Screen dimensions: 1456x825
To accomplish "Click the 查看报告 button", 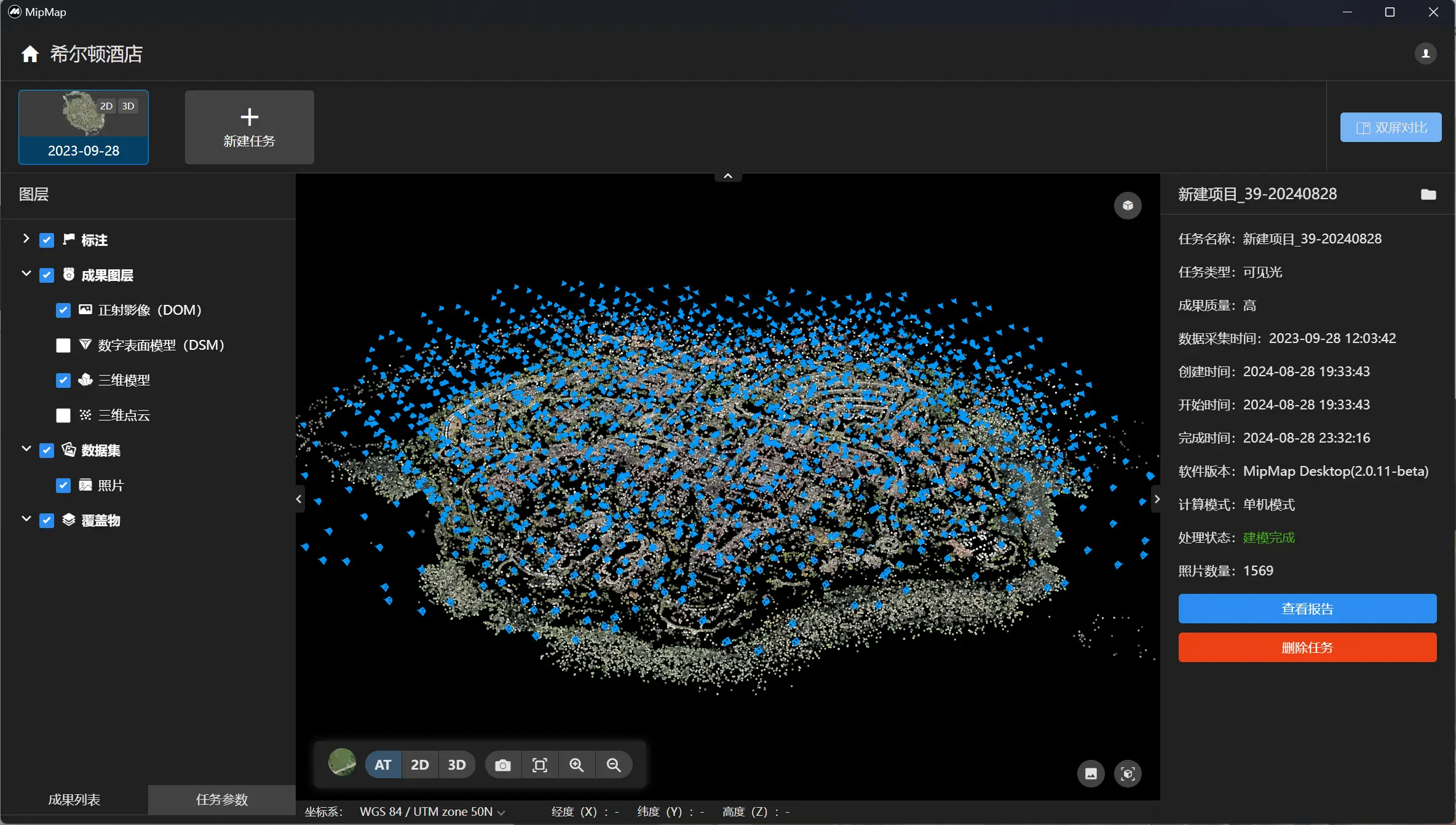I will coord(1307,609).
